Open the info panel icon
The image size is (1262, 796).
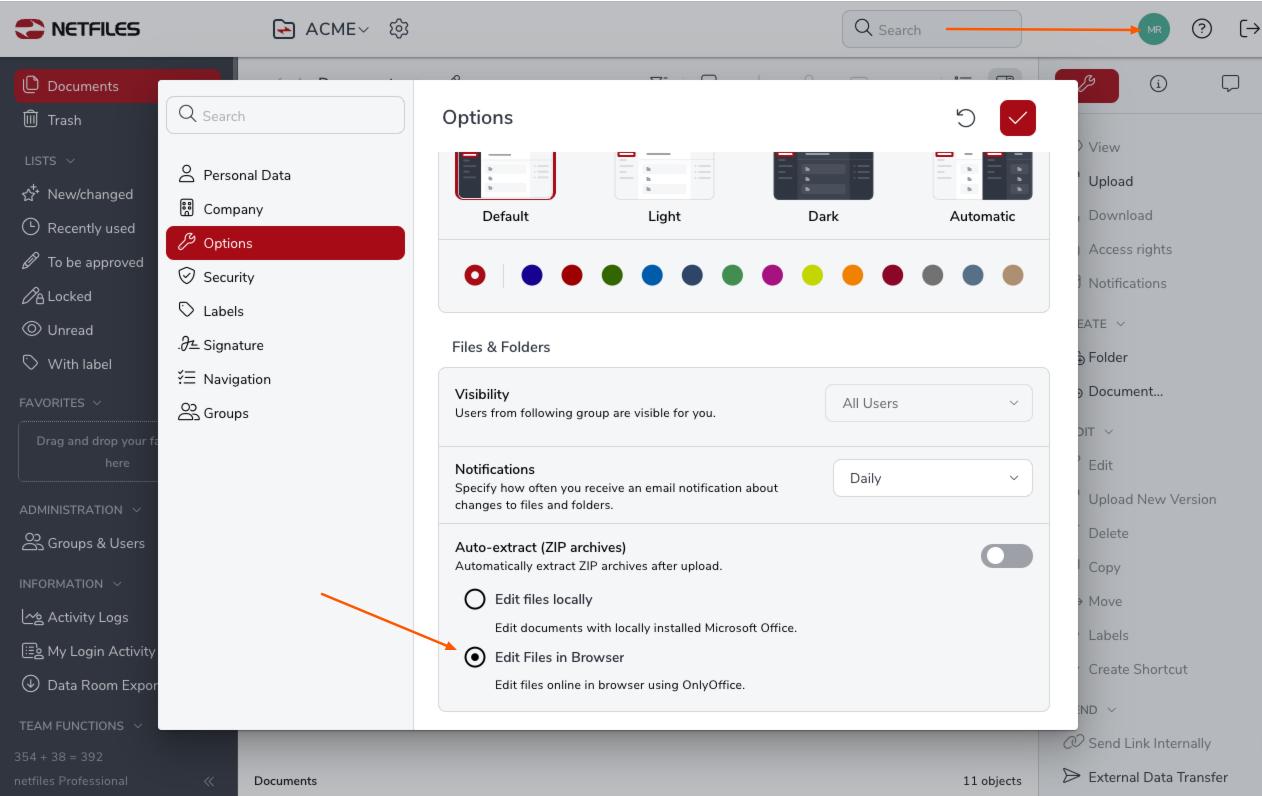tap(1158, 84)
